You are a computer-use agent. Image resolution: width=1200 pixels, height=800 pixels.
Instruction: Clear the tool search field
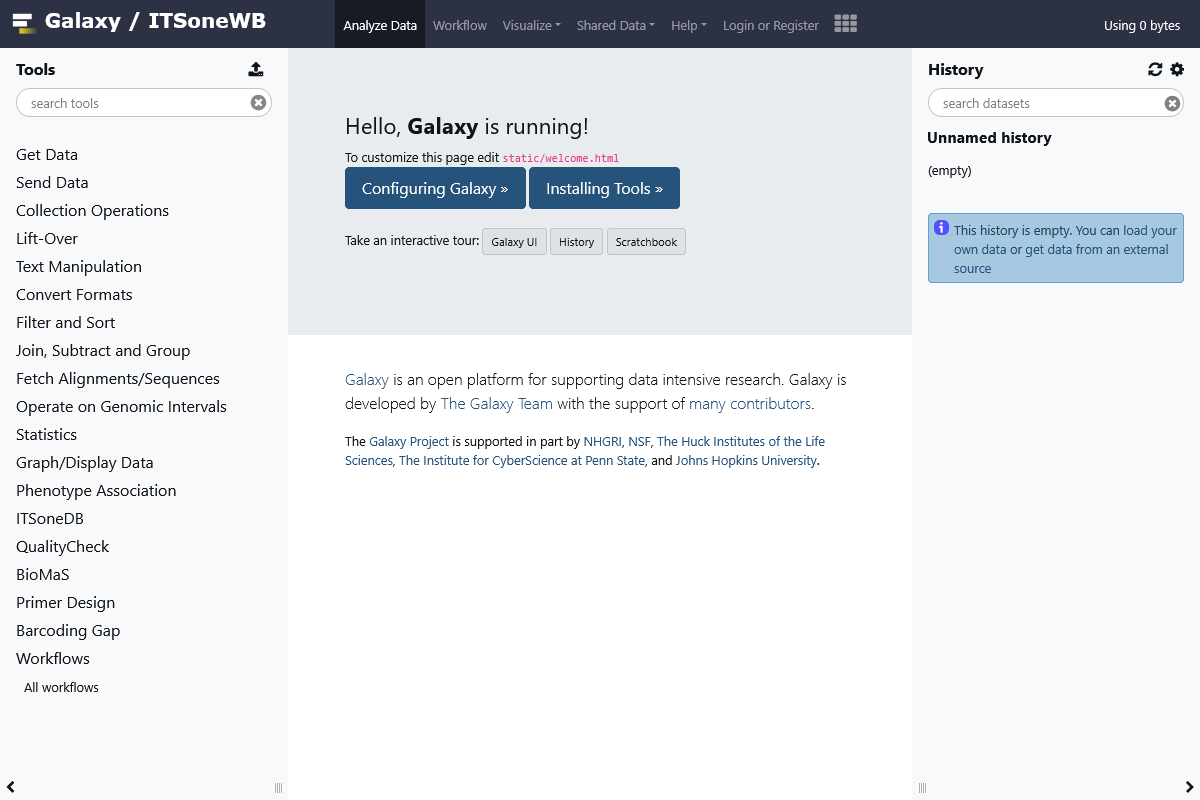pyautogui.click(x=258, y=102)
